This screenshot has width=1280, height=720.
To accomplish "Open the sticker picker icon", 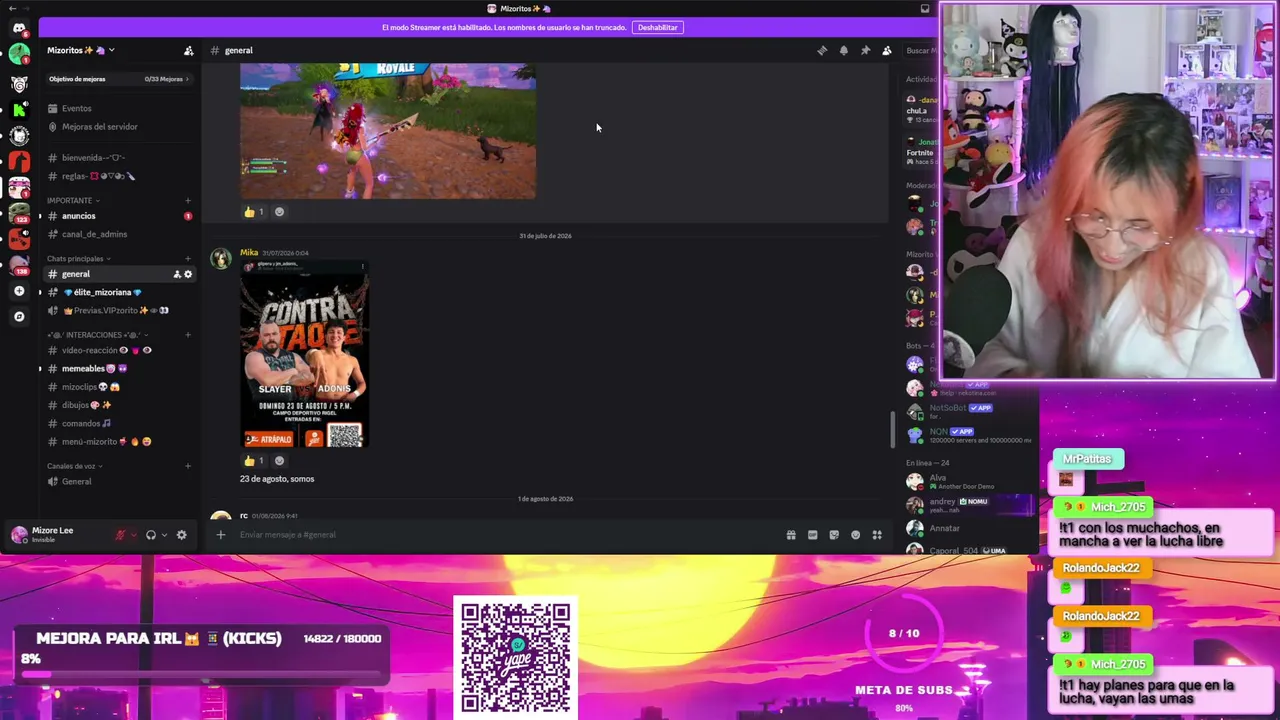I will click(x=834, y=535).
